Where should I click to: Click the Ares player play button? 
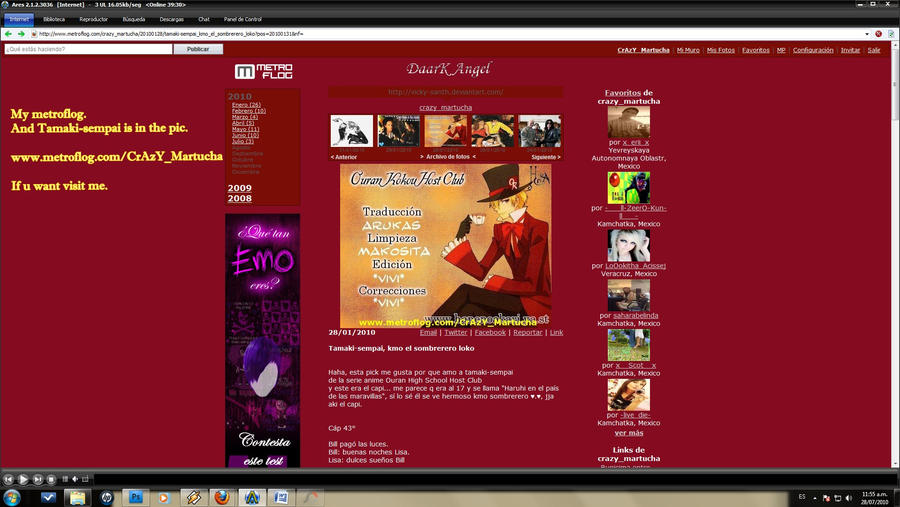click(x=23, y=479)
